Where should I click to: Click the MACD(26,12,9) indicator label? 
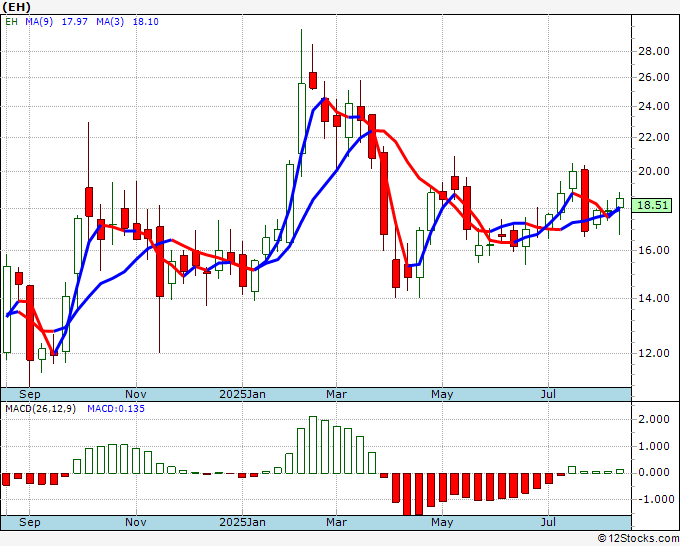pos(40,409)
